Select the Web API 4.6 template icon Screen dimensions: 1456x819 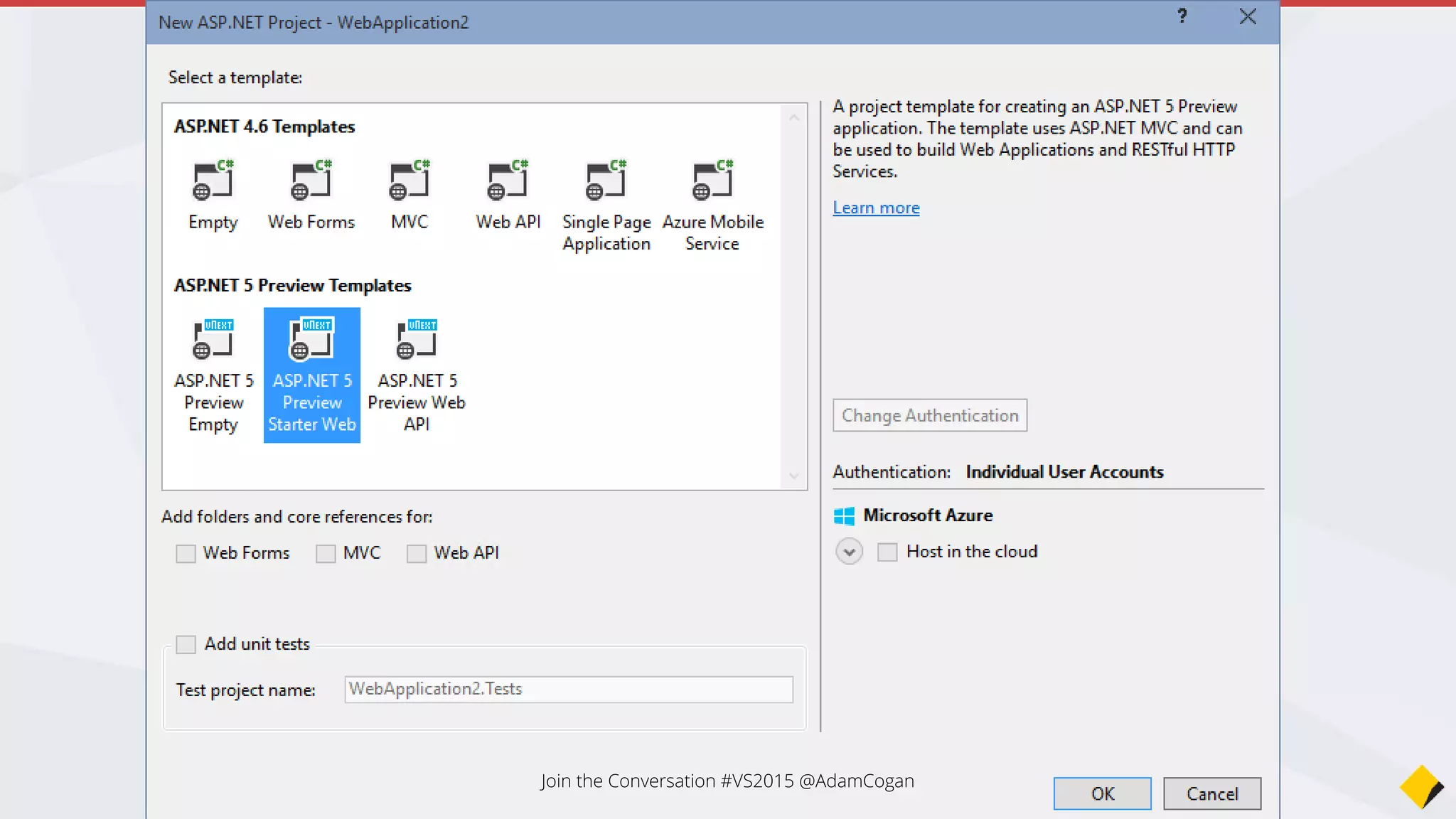point(508,180)
